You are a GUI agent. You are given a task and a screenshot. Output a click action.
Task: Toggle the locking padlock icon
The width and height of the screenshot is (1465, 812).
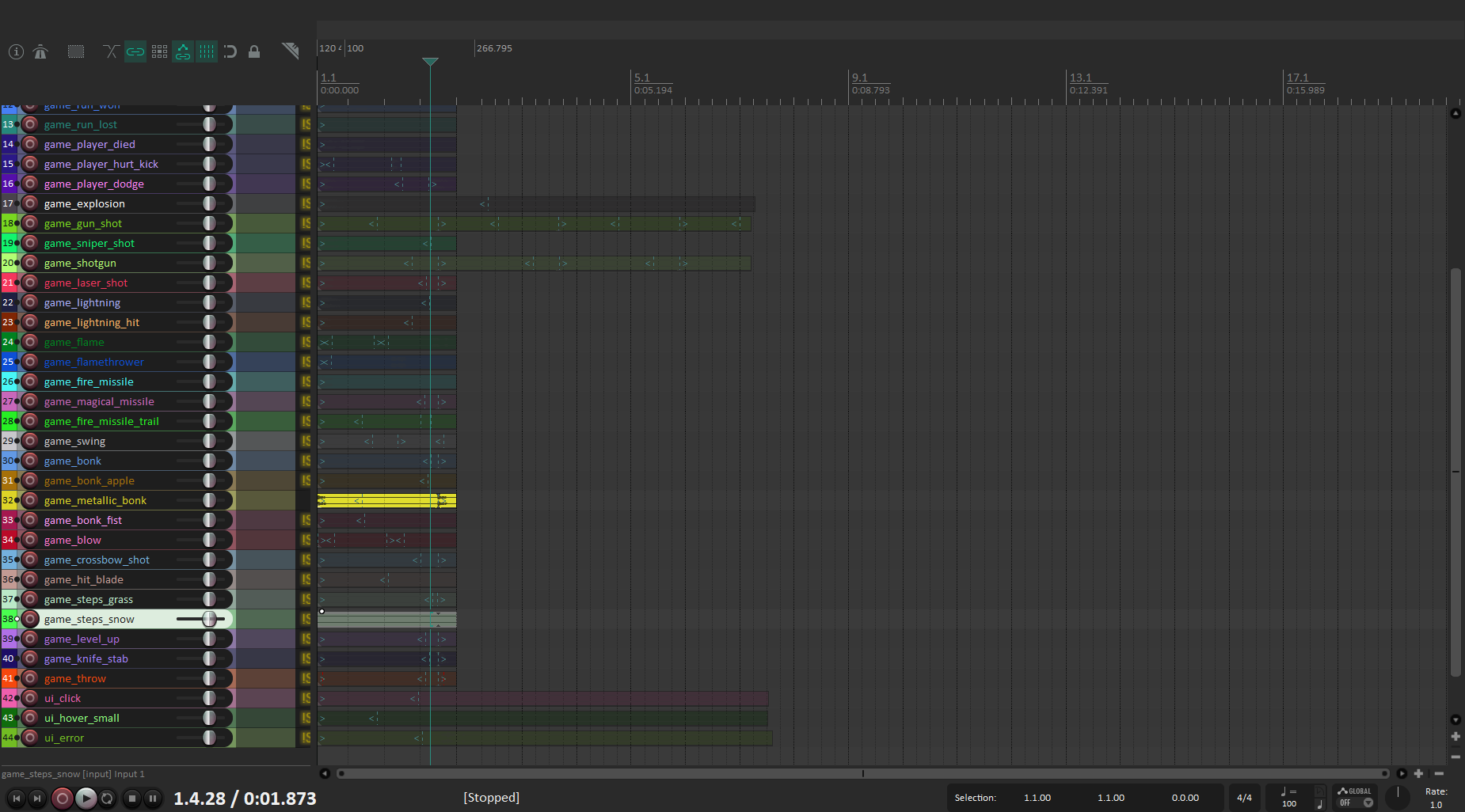[254, 52]
